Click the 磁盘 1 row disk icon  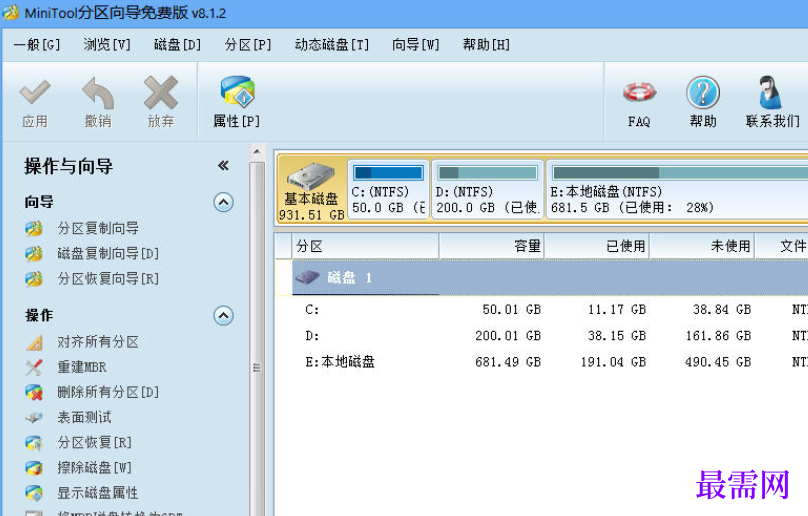click(308, 278)
